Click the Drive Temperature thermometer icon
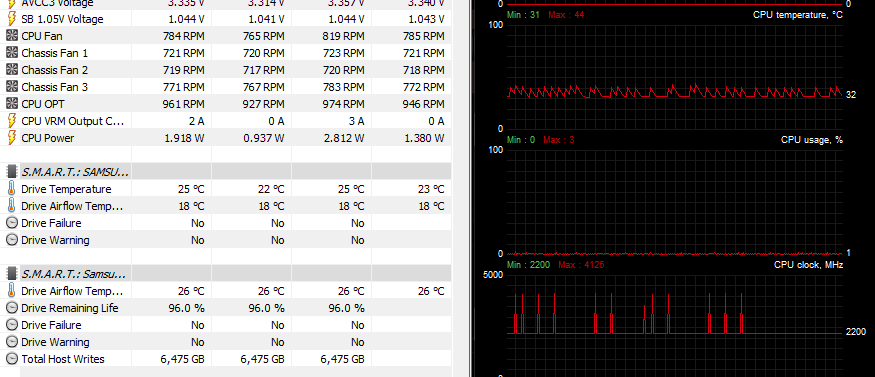 (x=11, y=188)
